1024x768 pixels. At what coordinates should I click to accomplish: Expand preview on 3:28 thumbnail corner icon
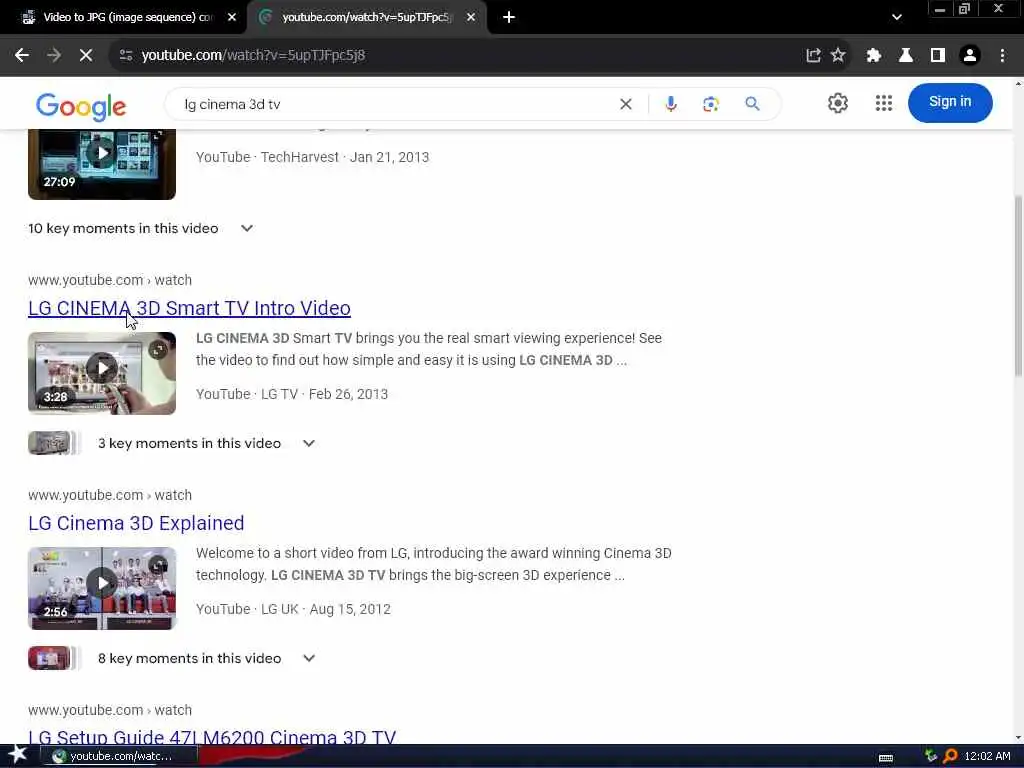click(158, 351)
